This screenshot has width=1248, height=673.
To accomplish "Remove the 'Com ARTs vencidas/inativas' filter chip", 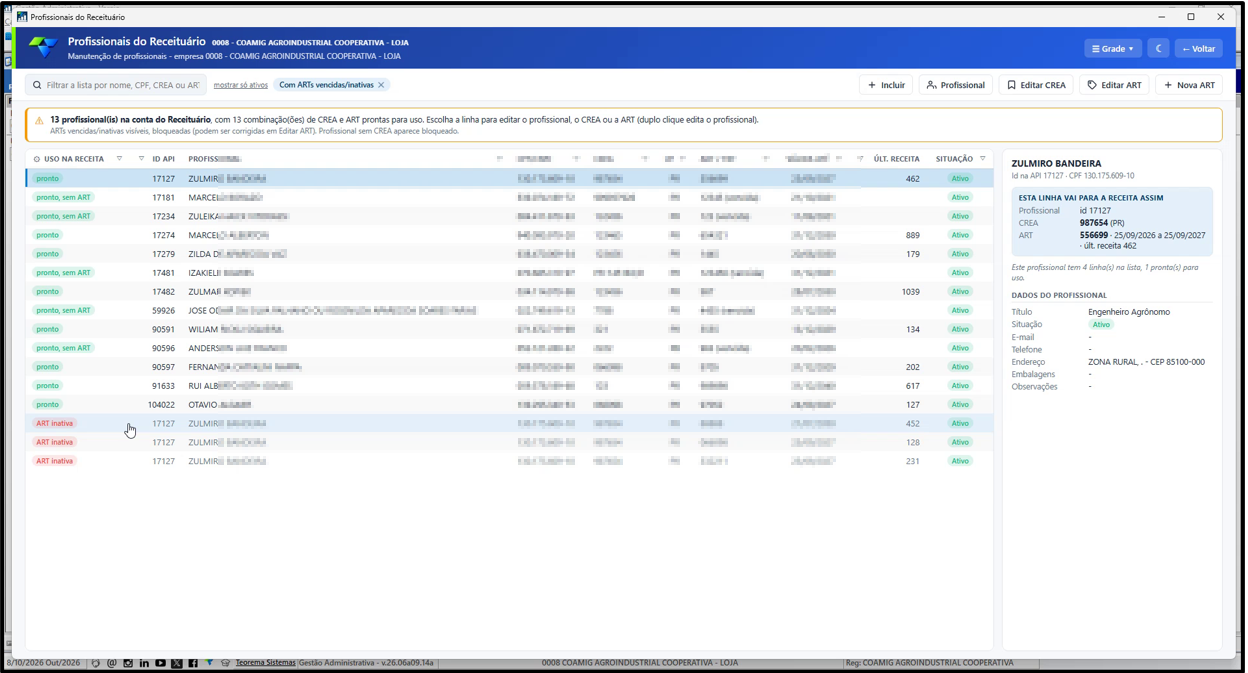I will (381, 85).
